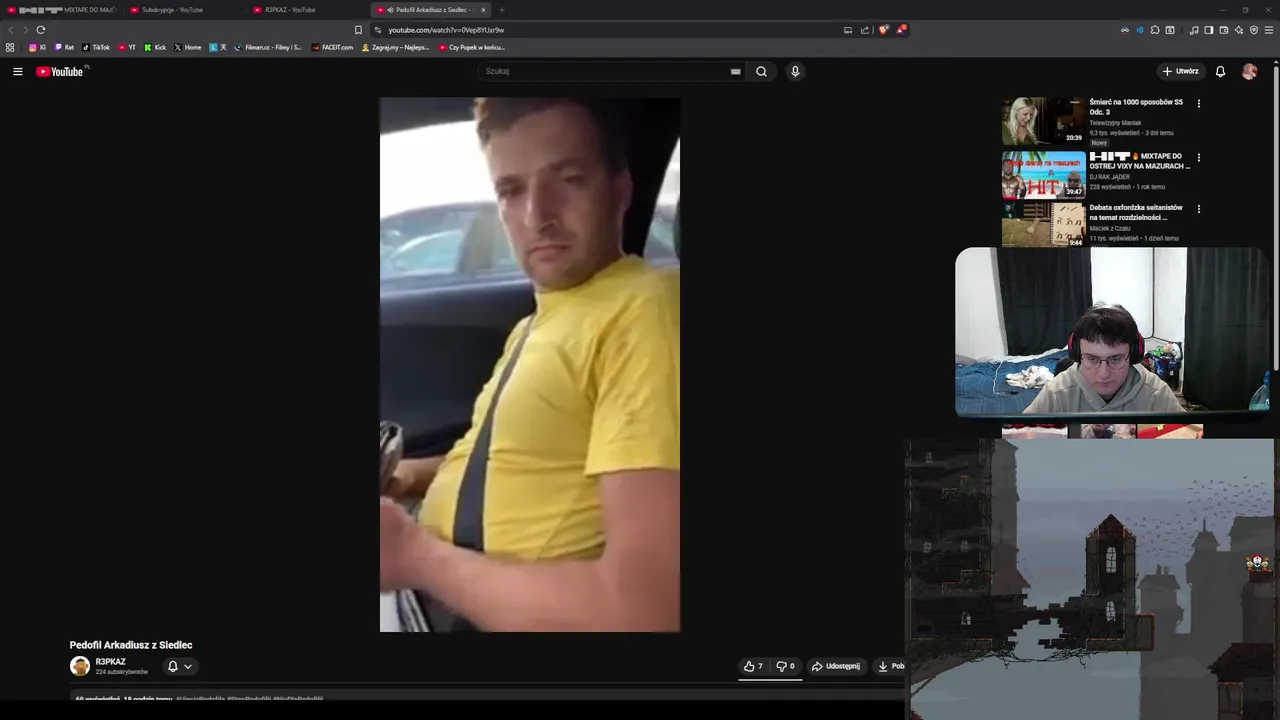Click the Udostępnij share button

(835, 666)
